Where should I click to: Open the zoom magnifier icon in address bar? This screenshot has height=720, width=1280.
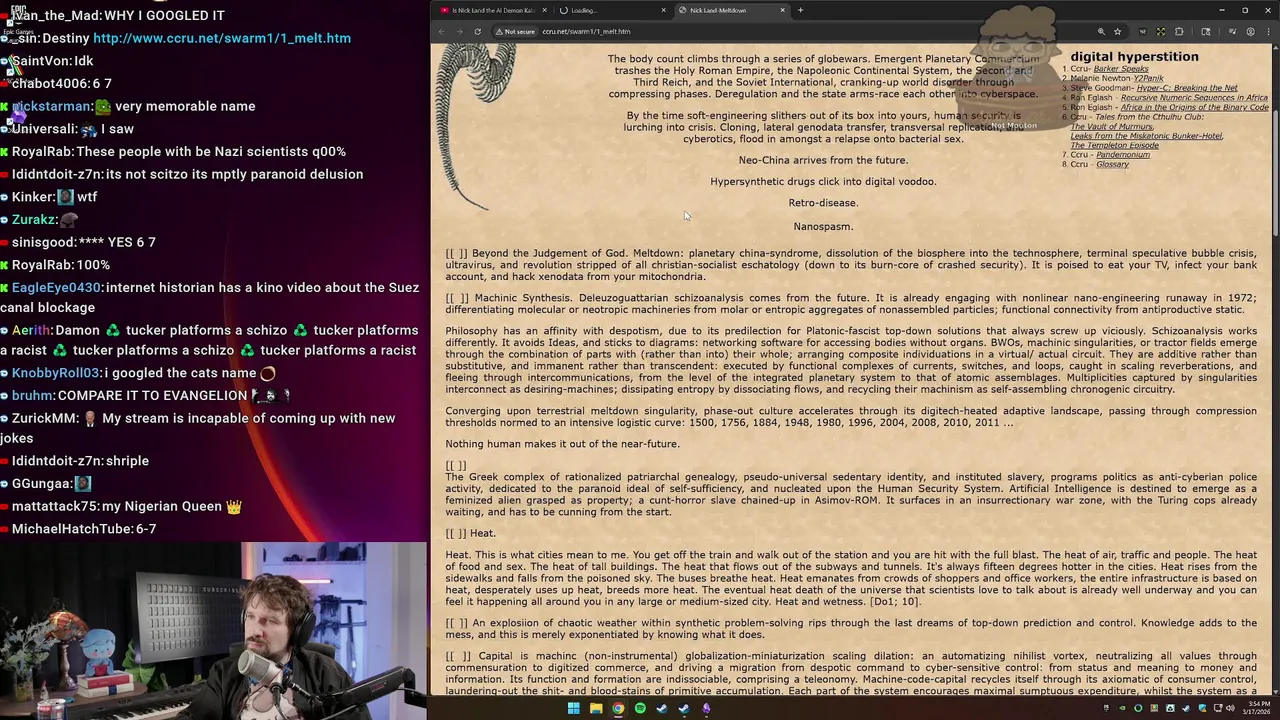pos(1101,31)
